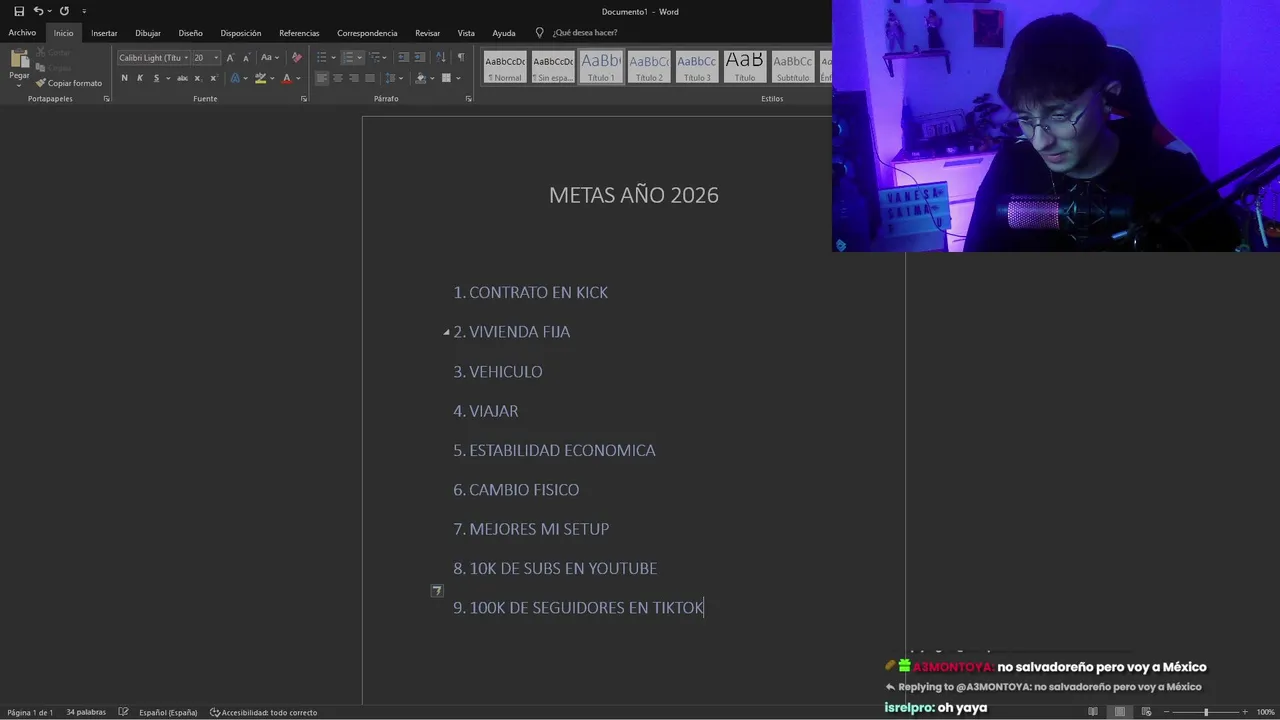
Task: Toggle superscript formatting
Action: click(213, 78)
